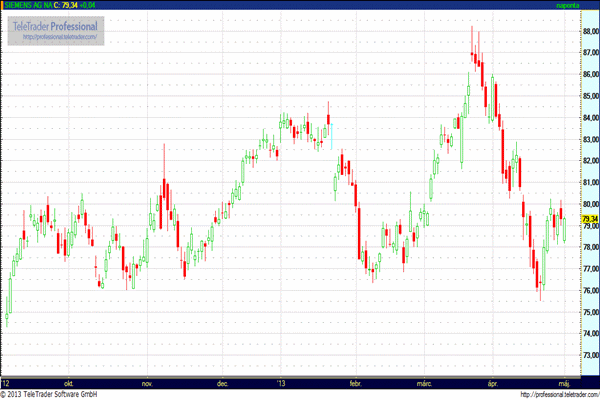Select the okt. marker on the date axis
This screenshot has height=400, width=600.
pos(69,383)
